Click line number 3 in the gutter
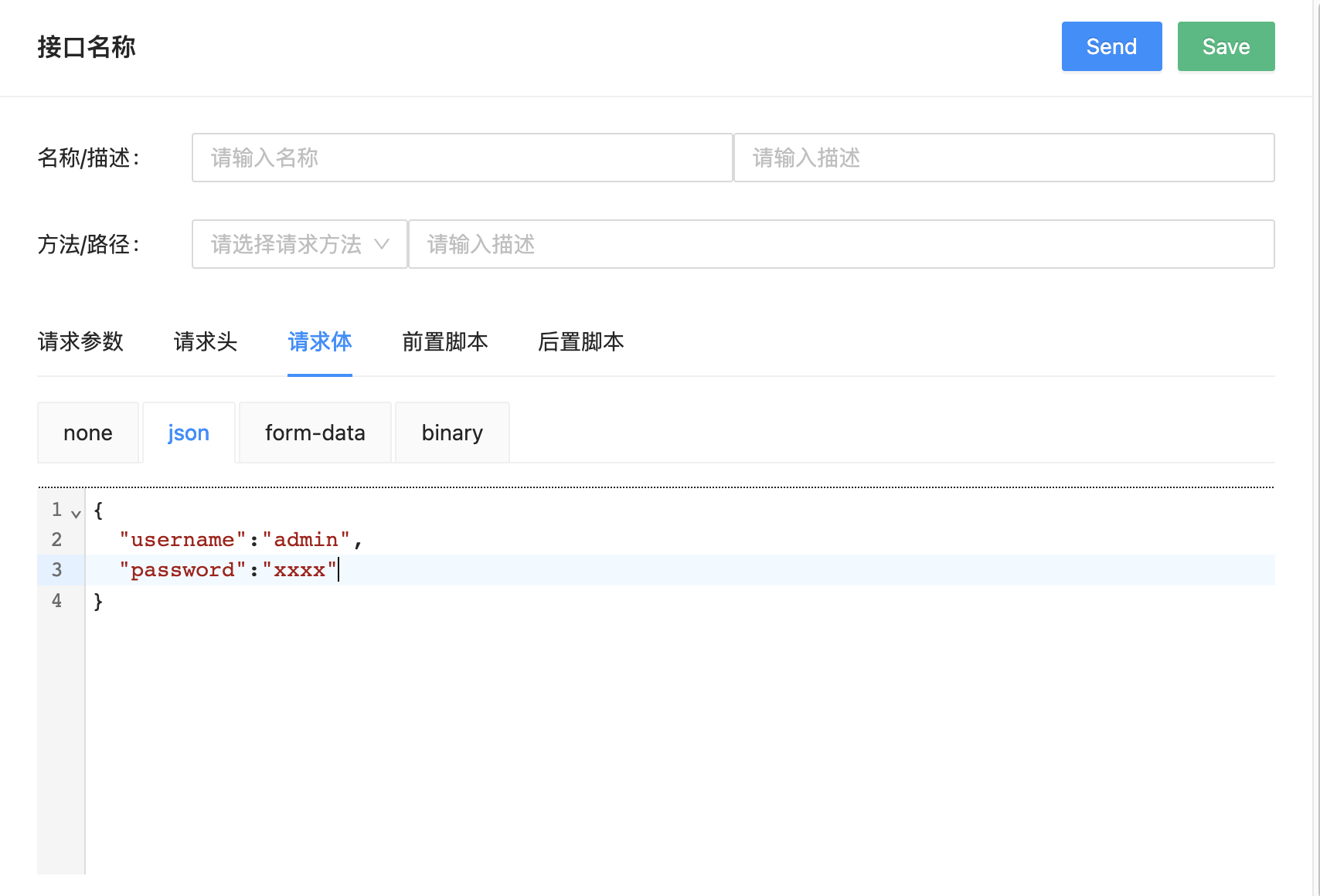 pyautogui.click(x=56, y=570)
